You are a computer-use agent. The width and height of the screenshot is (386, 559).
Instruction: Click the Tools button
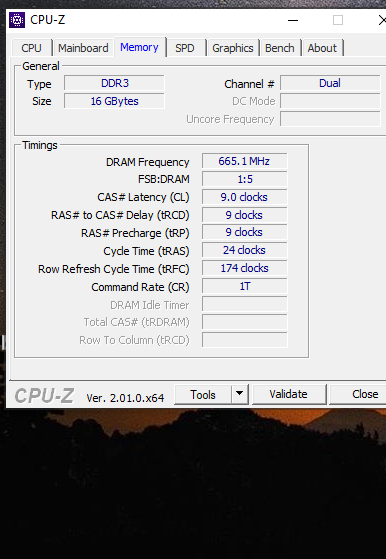(203, 395)
